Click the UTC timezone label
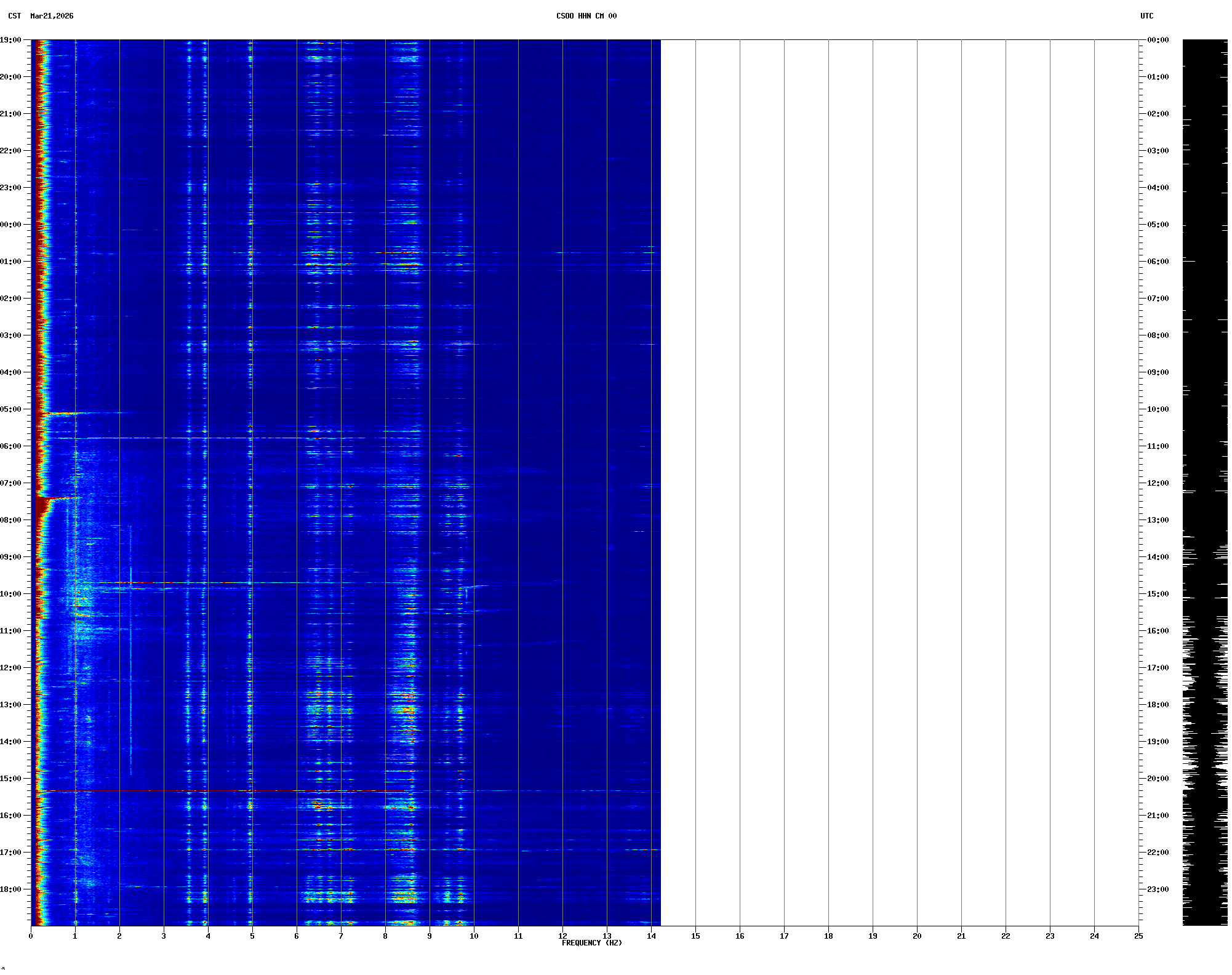Viewport: 1232px width, 975px height. (x=1146, y=16)
